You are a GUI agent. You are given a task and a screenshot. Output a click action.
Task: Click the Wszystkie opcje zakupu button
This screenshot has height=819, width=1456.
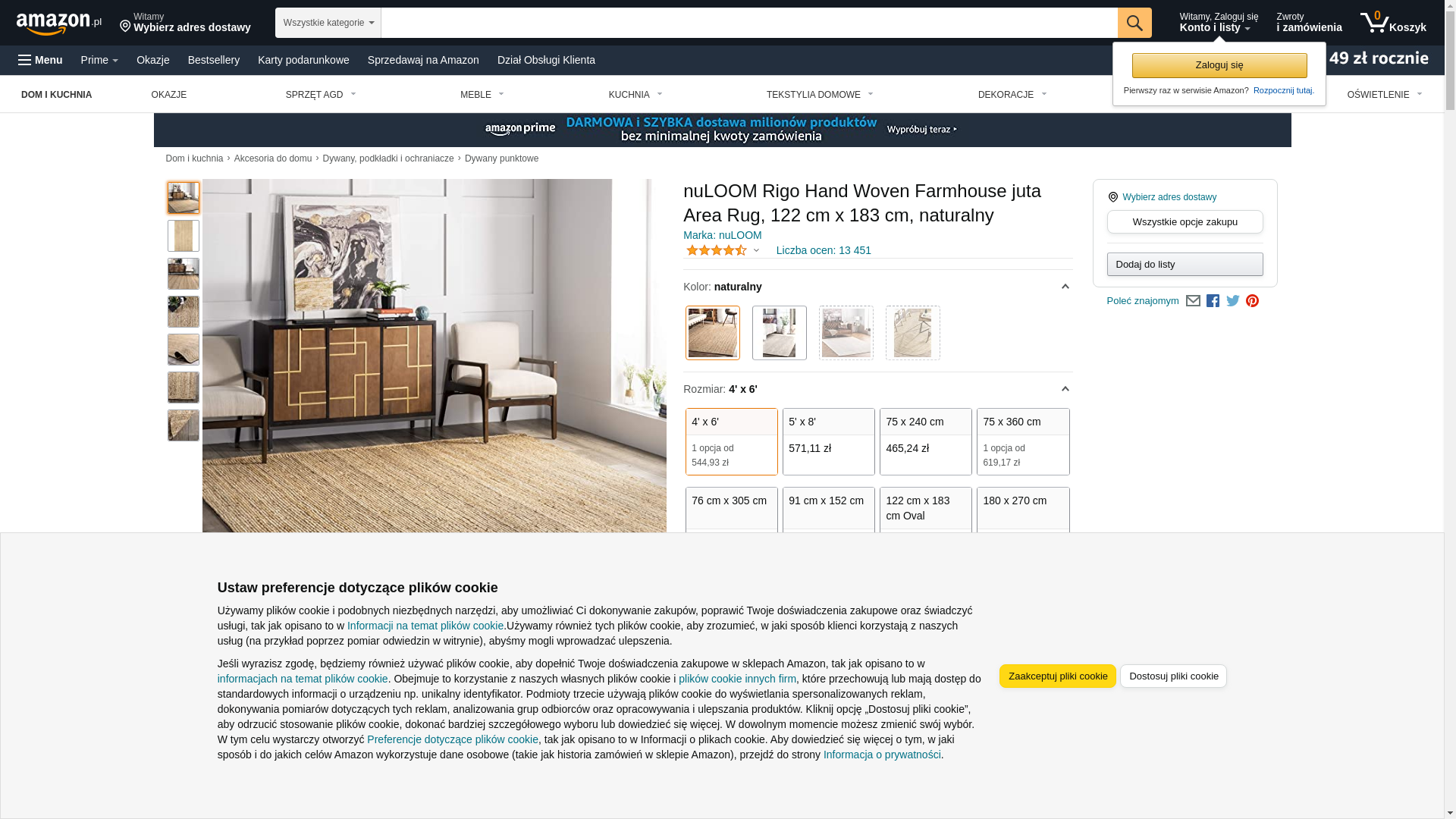point(1185,221)
